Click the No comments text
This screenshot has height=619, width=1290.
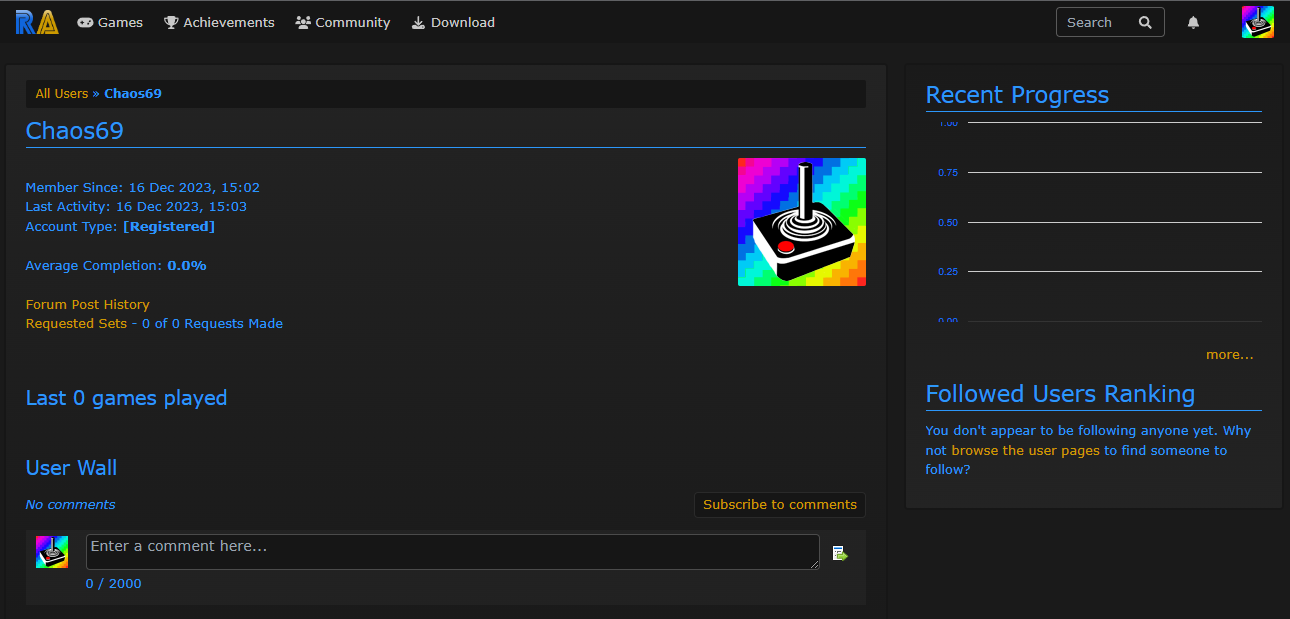pos(70,504)
